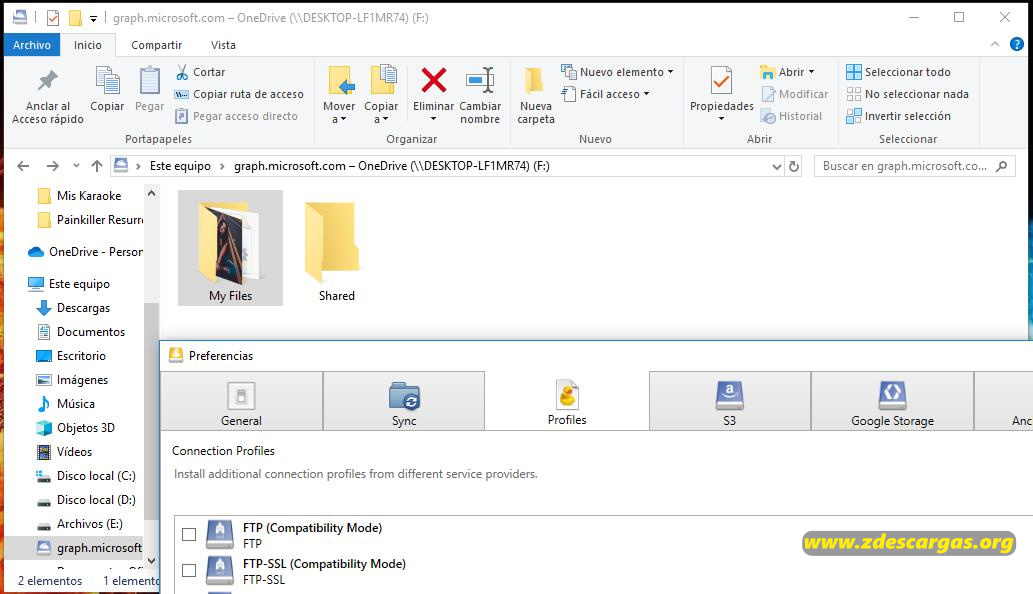Enable FTP-SSL (Compatibility Mode) profile checkbox
Screen dimensions: 1033x594
[189, 570]
